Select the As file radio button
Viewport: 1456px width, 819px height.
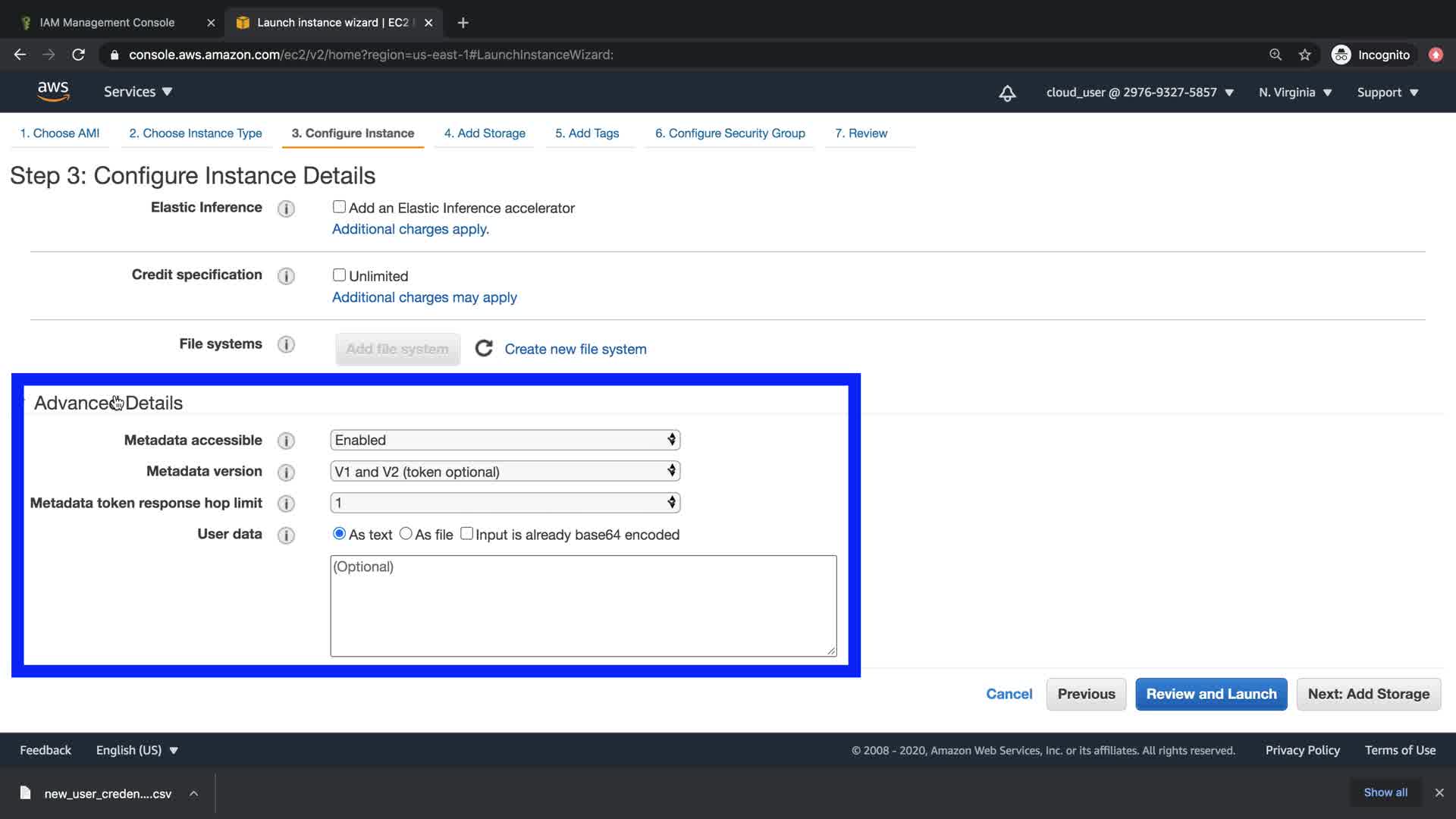tap(406, 534)
